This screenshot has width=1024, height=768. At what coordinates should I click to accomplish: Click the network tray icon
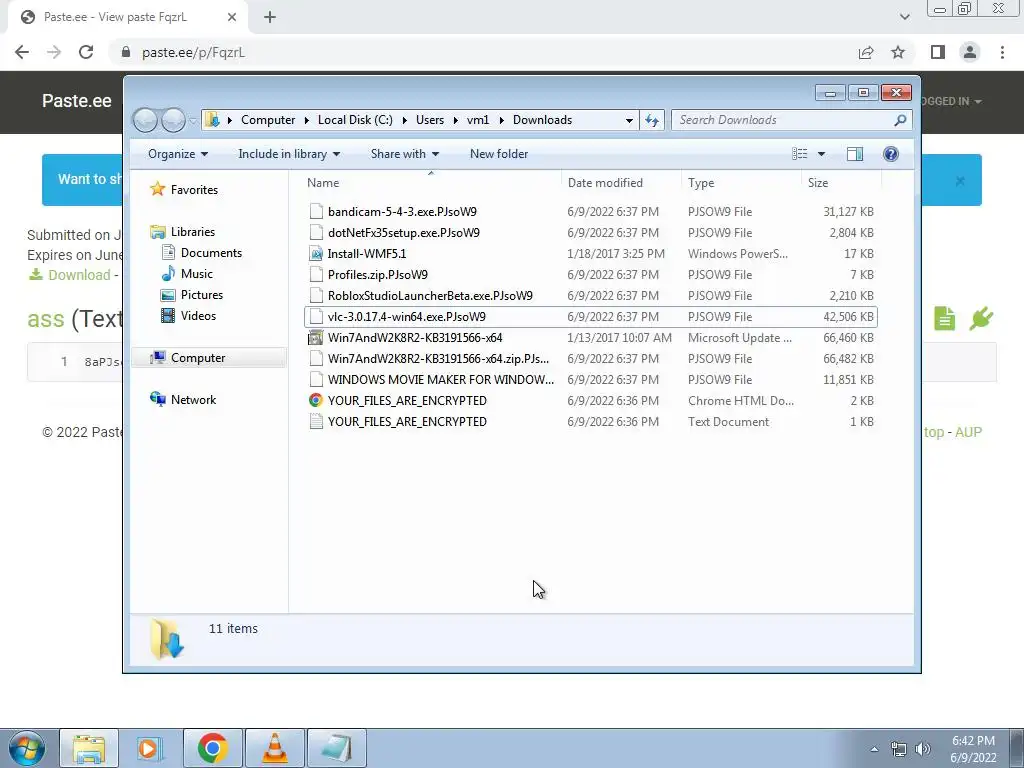(x=899, y=749)
